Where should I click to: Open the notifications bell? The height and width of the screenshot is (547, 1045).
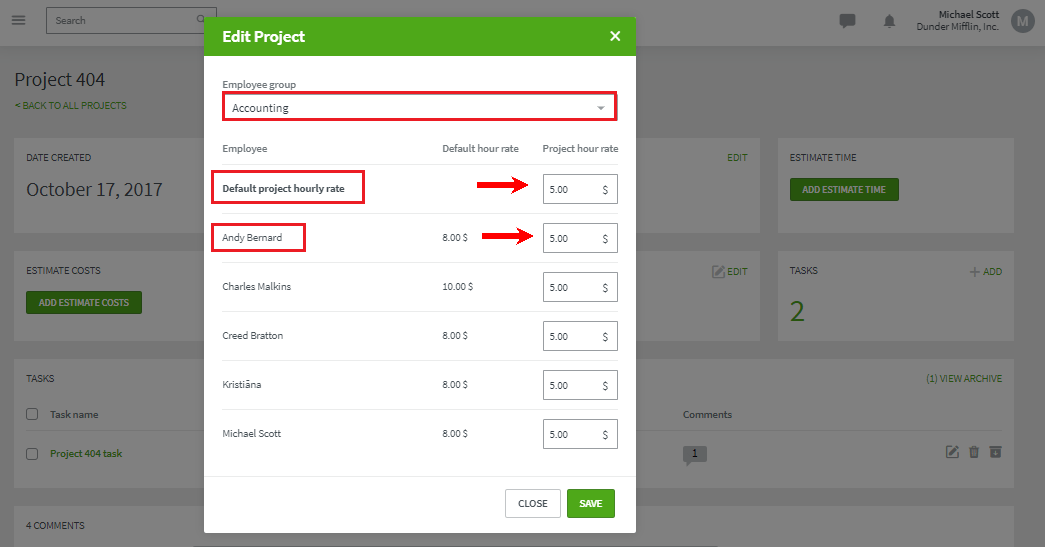point(889,21)
